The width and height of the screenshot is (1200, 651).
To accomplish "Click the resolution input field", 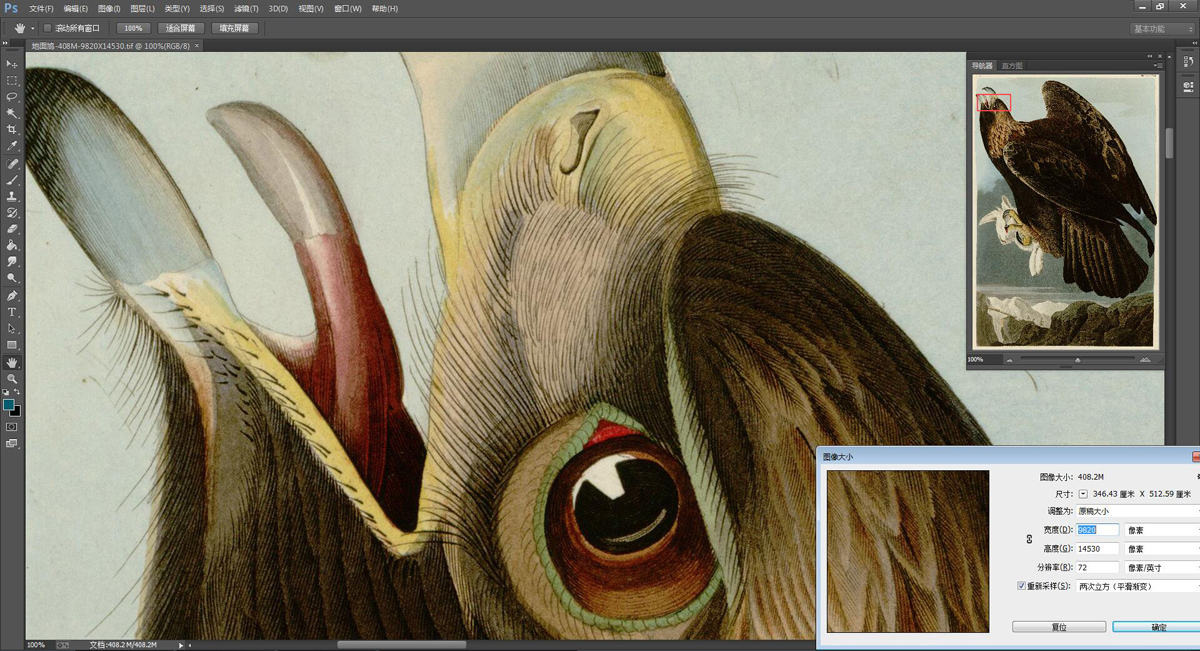I will click(x=1098, y=568).
